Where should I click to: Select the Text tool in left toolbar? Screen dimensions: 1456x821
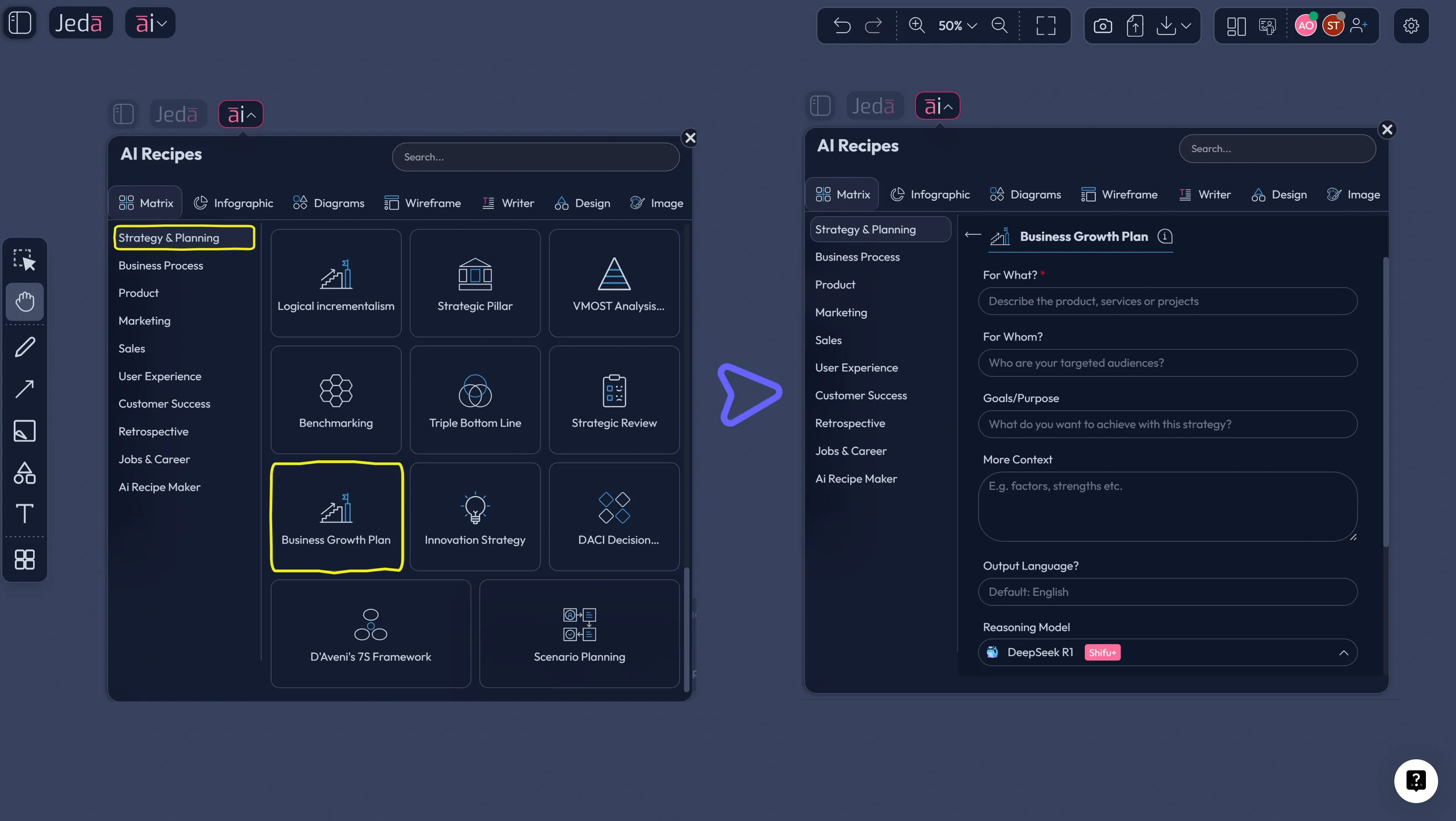[x=25, y=514]
